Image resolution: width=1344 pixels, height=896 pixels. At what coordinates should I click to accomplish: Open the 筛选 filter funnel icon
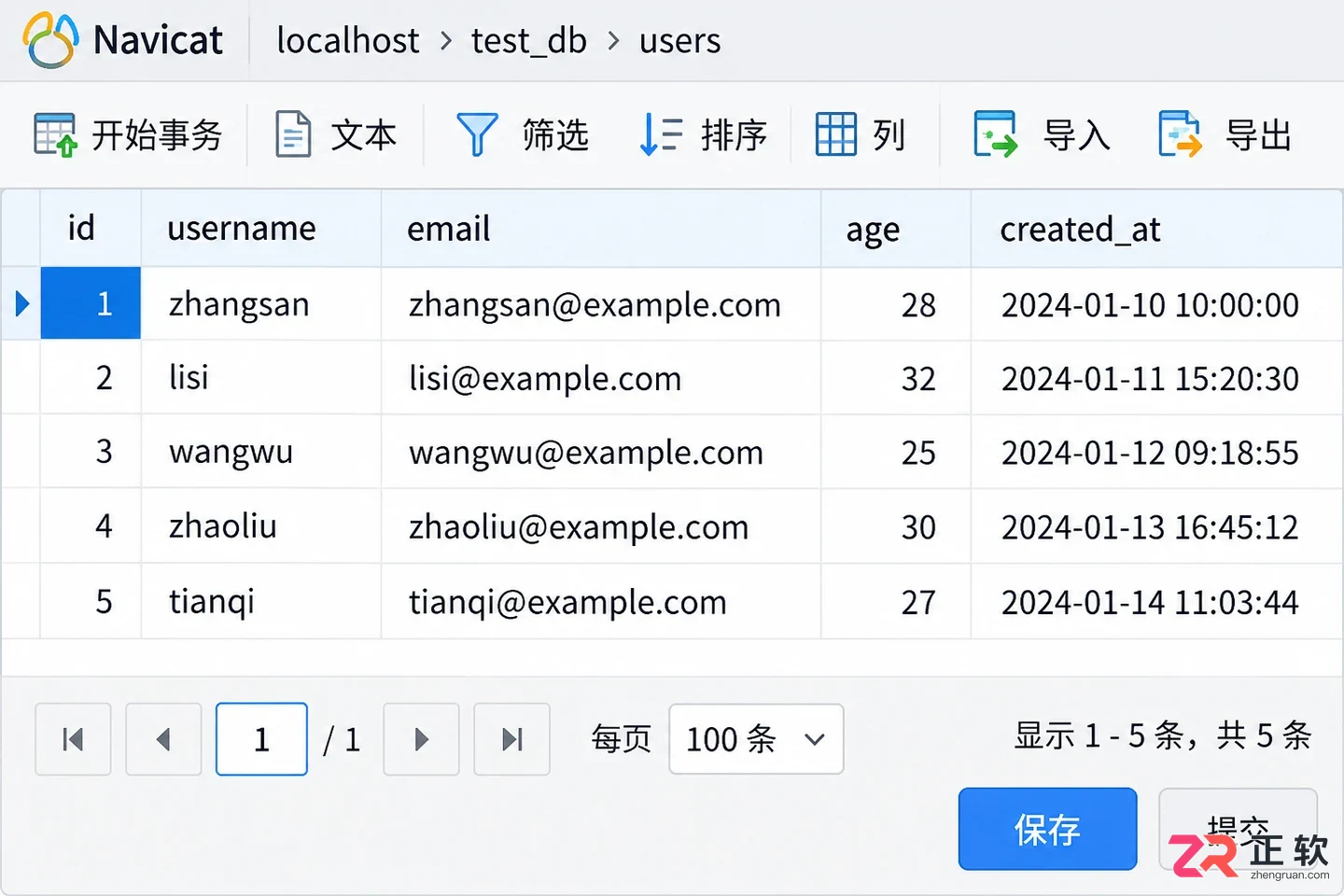(x=477, y=135)
